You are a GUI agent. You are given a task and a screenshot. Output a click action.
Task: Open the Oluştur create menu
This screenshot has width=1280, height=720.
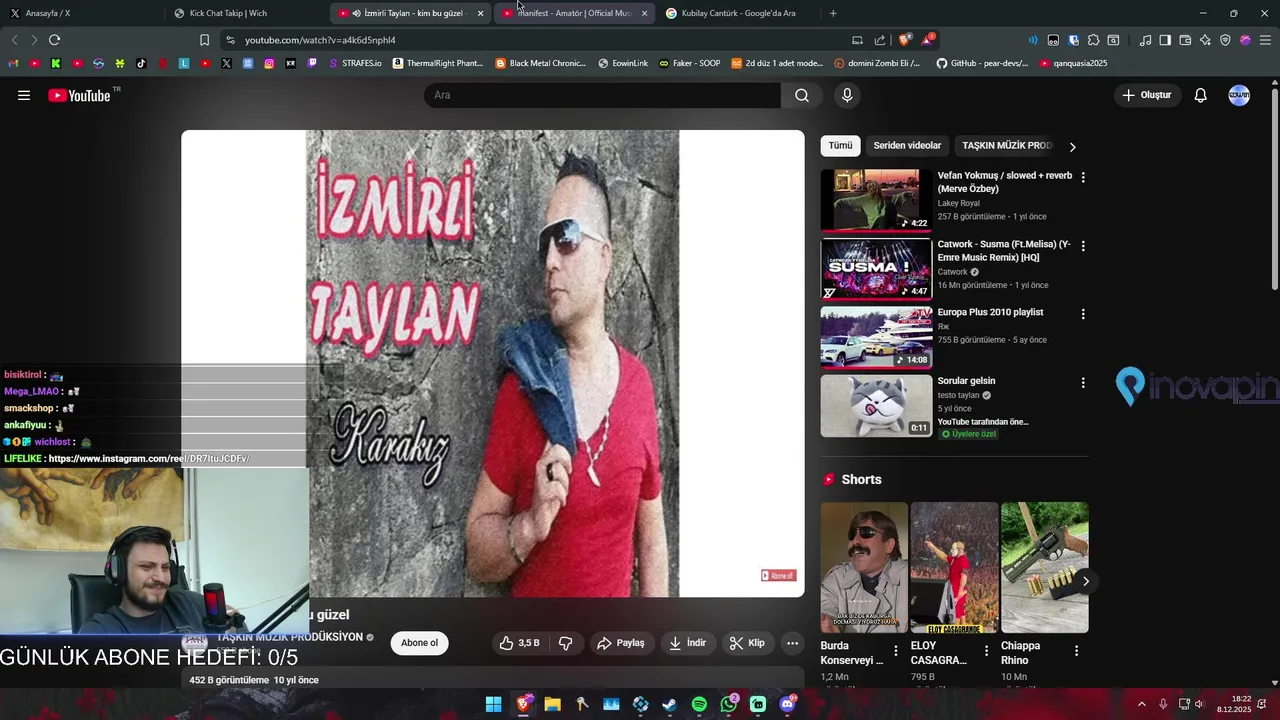click(1147, 95)
